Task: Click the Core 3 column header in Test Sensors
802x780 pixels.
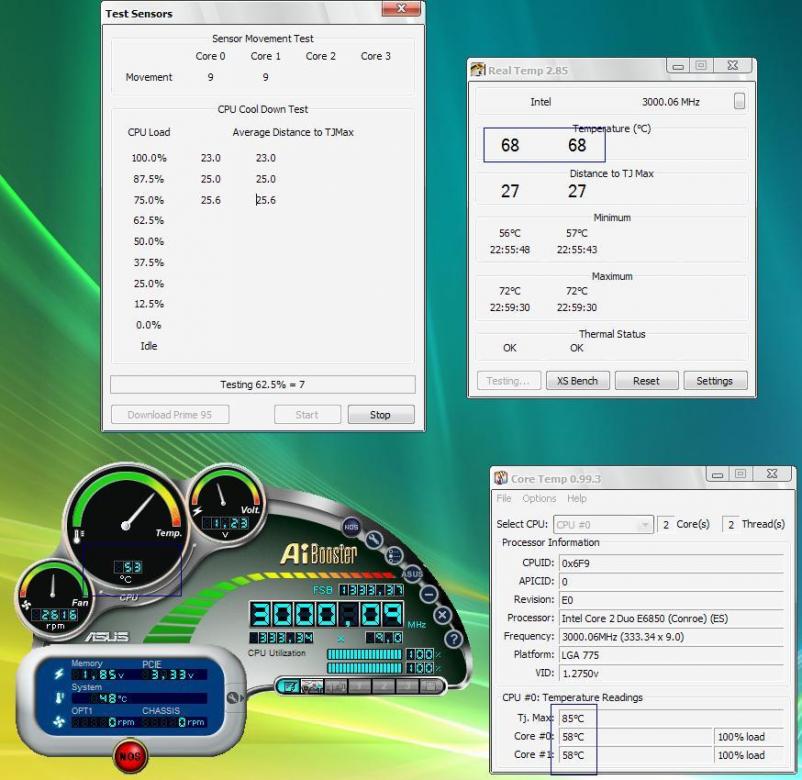Action: [376, 56]
